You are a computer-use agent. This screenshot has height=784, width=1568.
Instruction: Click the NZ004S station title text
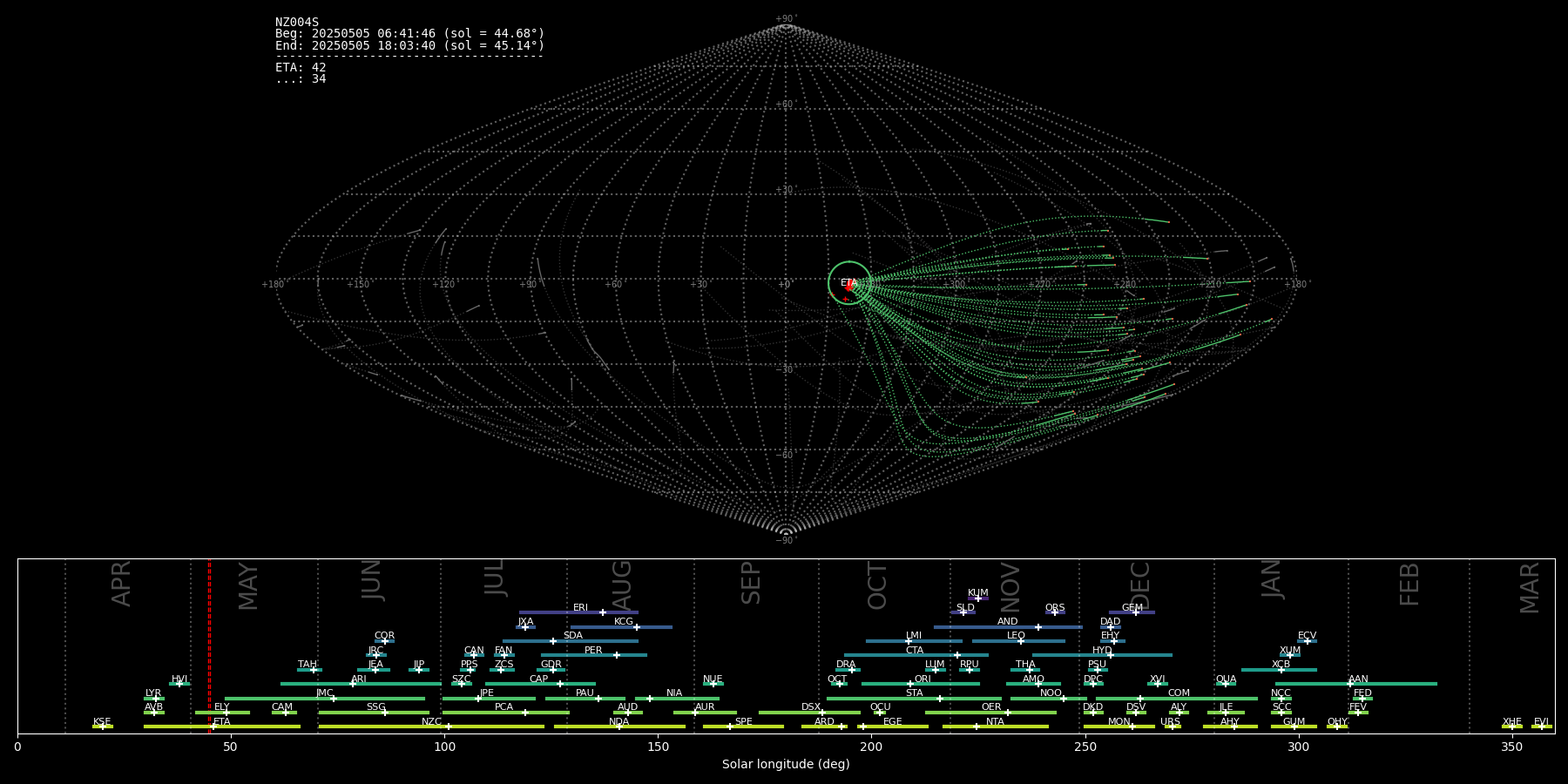coord(297,23)
